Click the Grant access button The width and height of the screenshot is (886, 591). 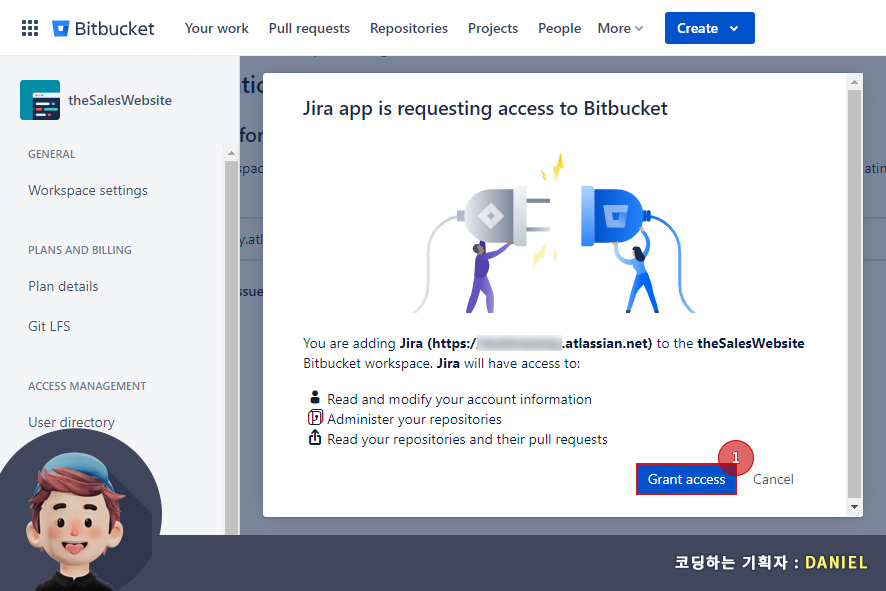pyautogui.click(x=686, y=479)
